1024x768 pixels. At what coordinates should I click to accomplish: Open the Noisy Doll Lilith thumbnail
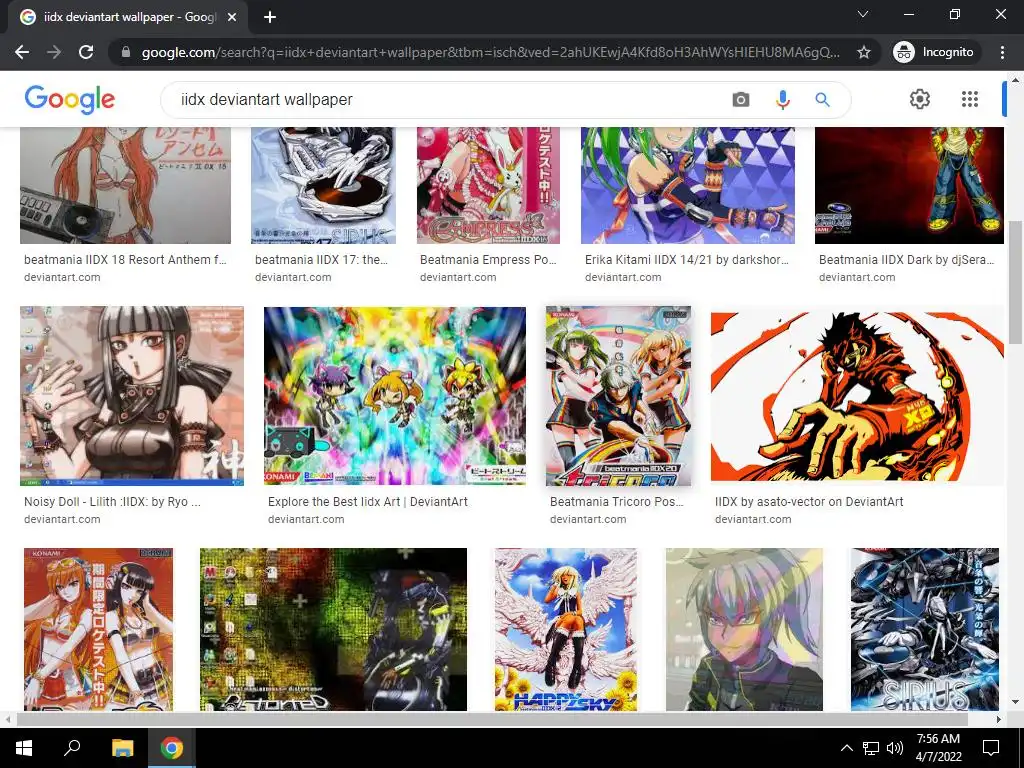pos(132,396)
